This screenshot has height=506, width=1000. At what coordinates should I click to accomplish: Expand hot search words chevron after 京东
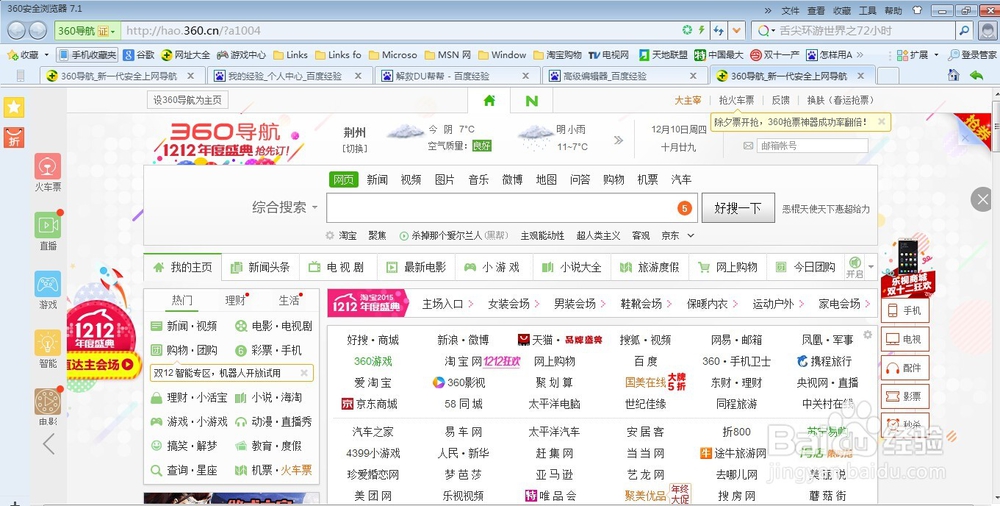click(x=691, y=235)
